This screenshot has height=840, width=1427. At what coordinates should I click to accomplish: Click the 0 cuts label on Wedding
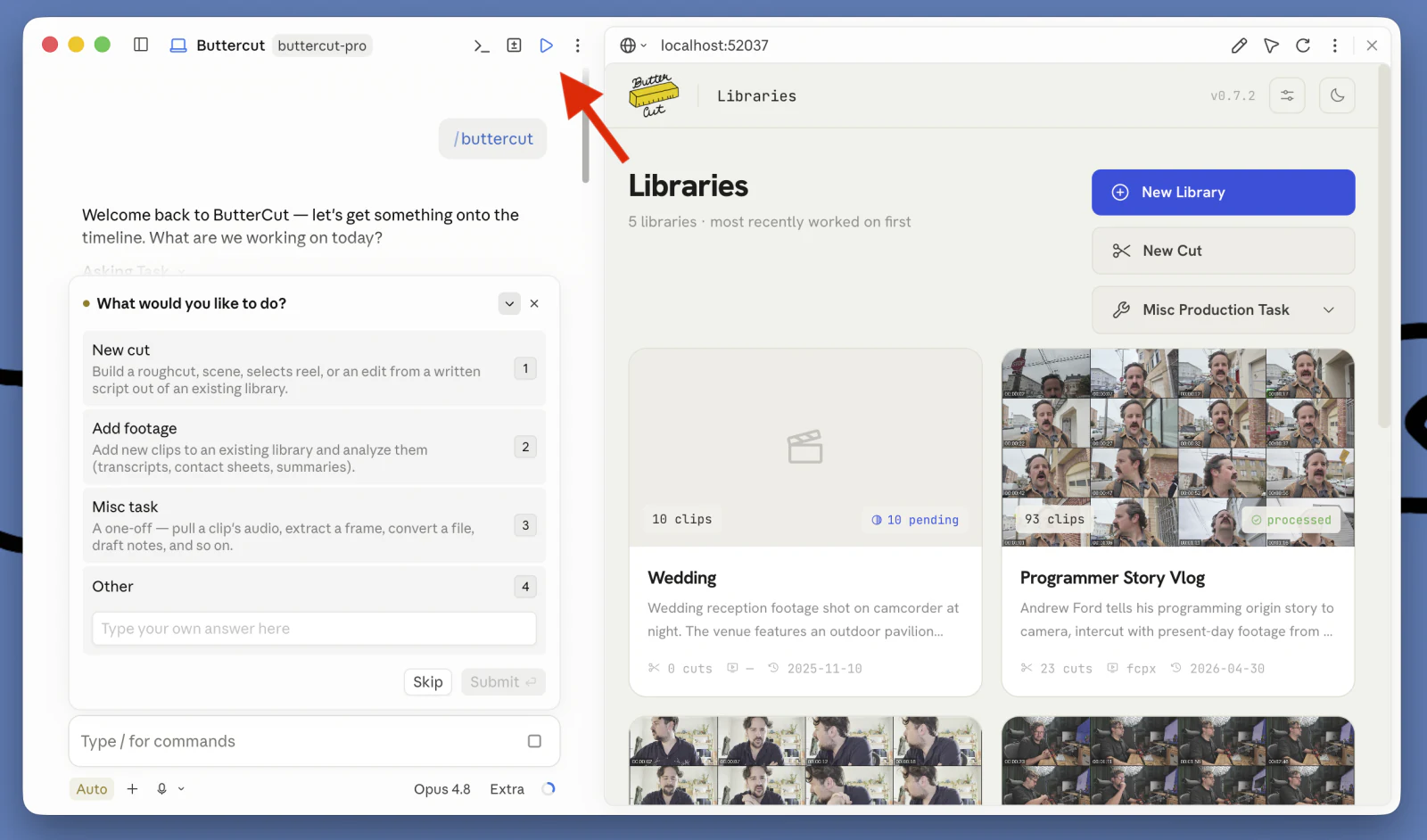tap(680, 669)
